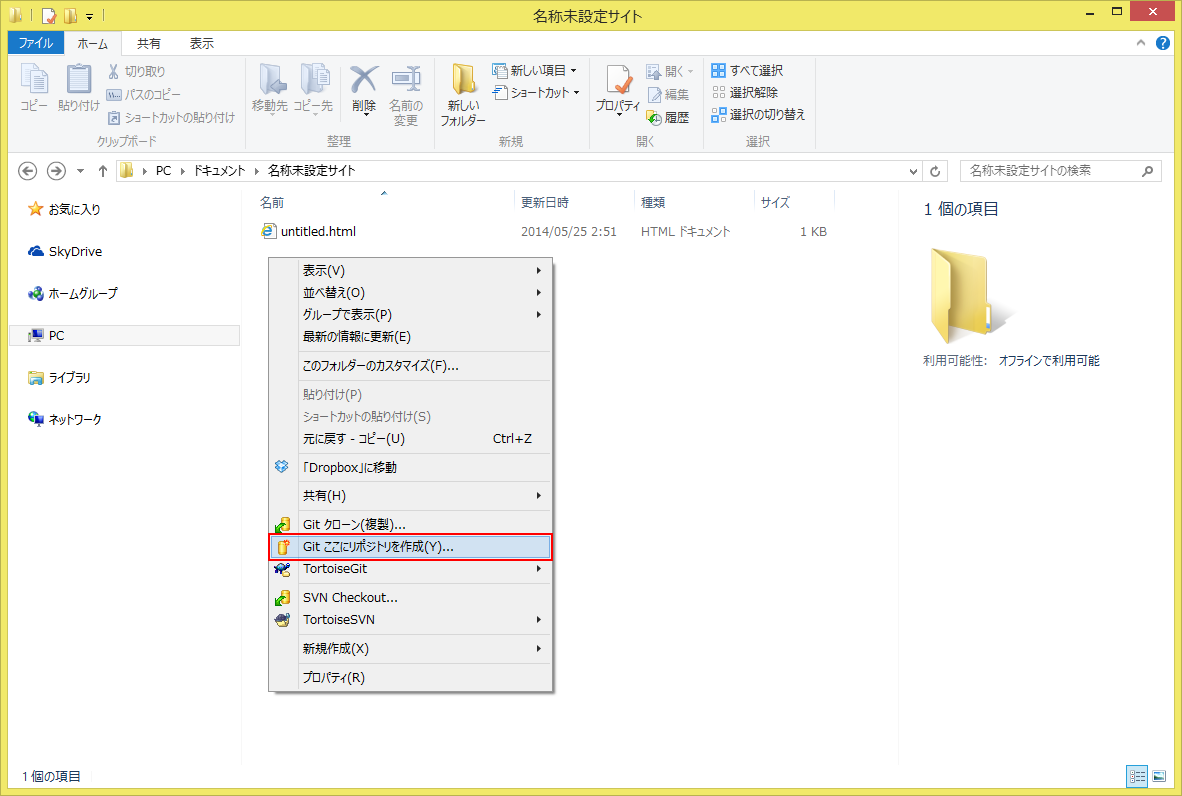Open the address bar history dropdown

[x=913, y=171]
